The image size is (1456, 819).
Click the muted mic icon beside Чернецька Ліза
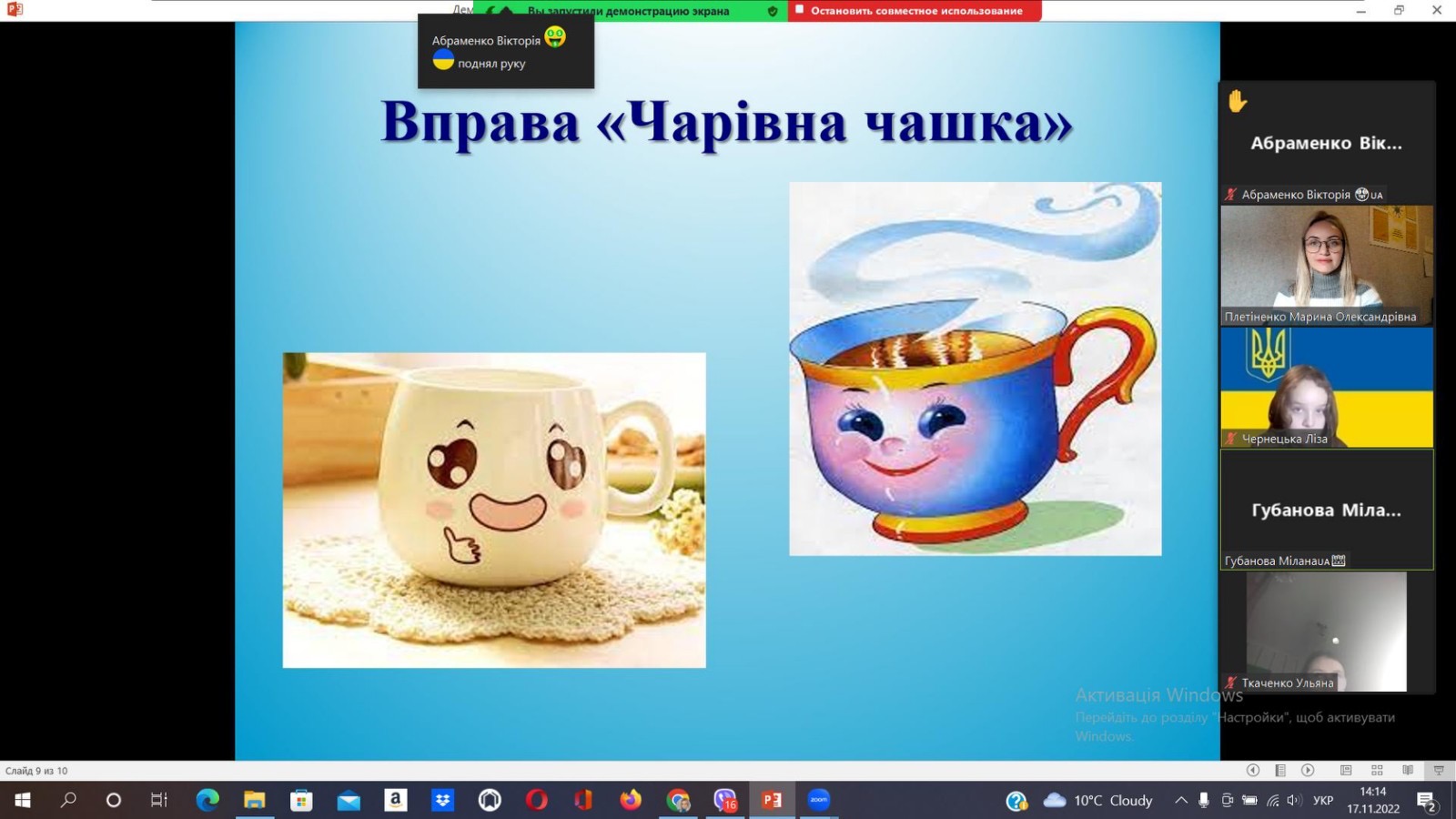coord(1231,439)
